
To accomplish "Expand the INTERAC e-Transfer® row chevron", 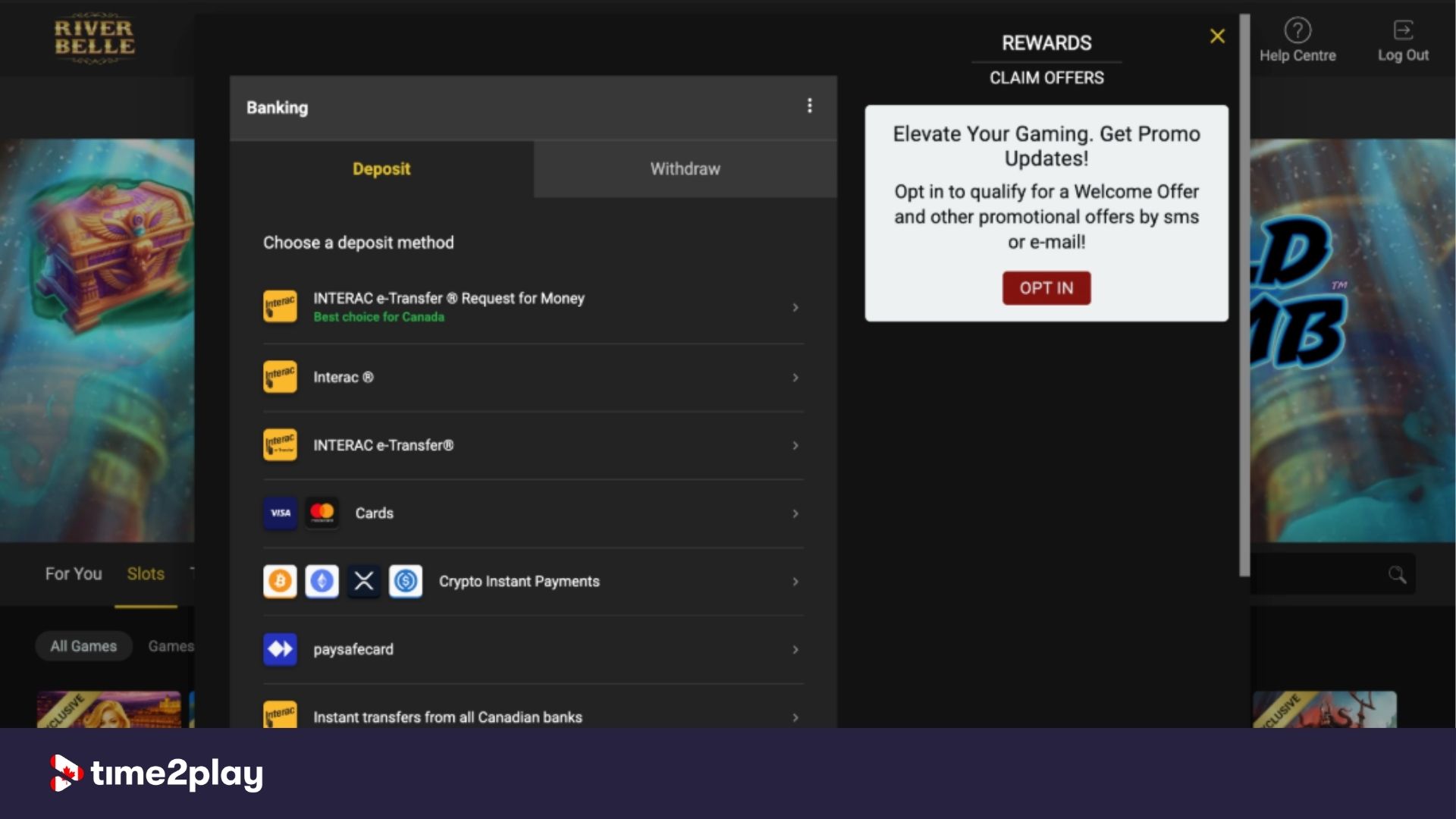I will (x=795, y=446).
